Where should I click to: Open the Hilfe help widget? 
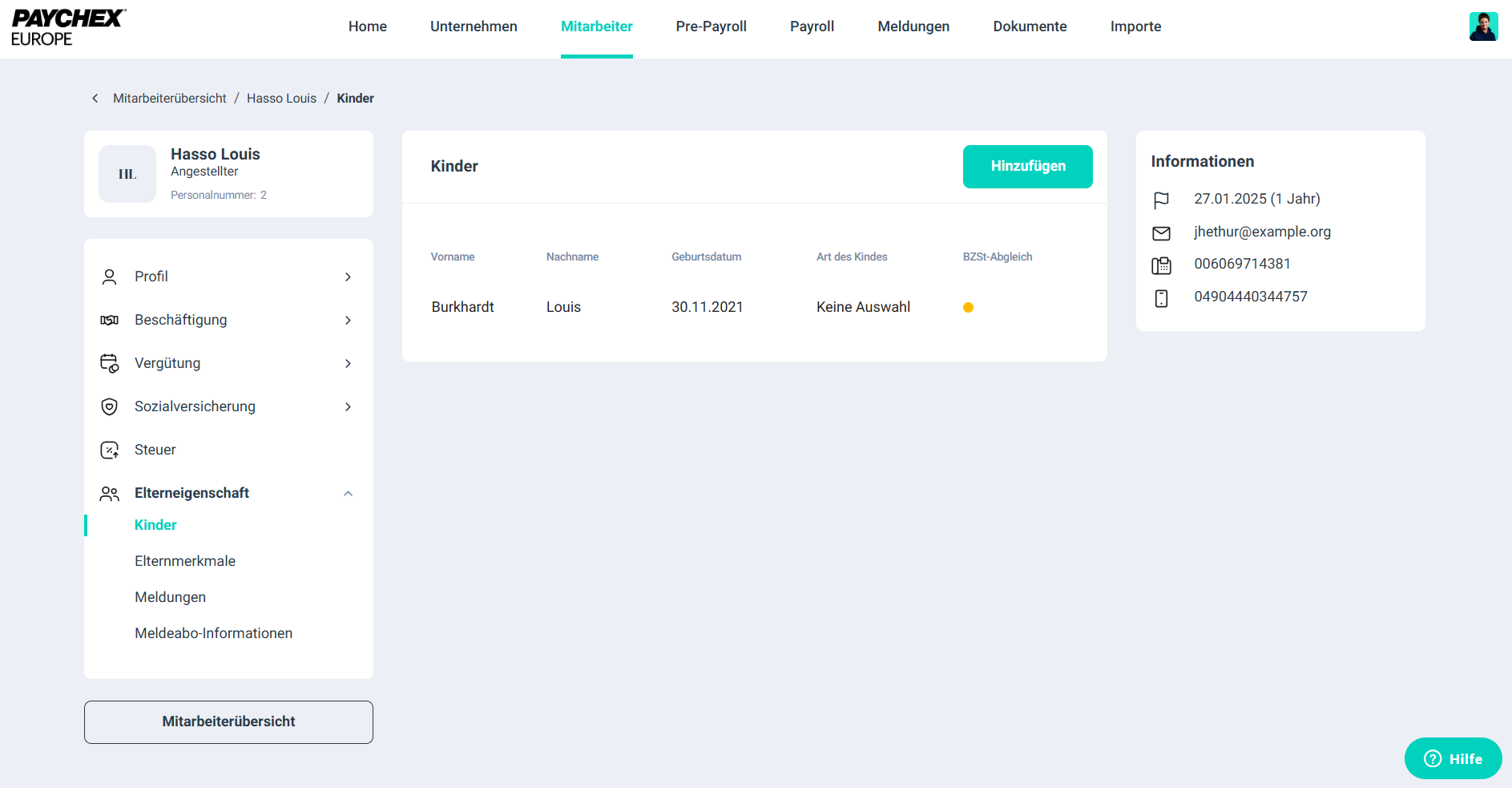pyautogui.click(x=1453, y=758)
